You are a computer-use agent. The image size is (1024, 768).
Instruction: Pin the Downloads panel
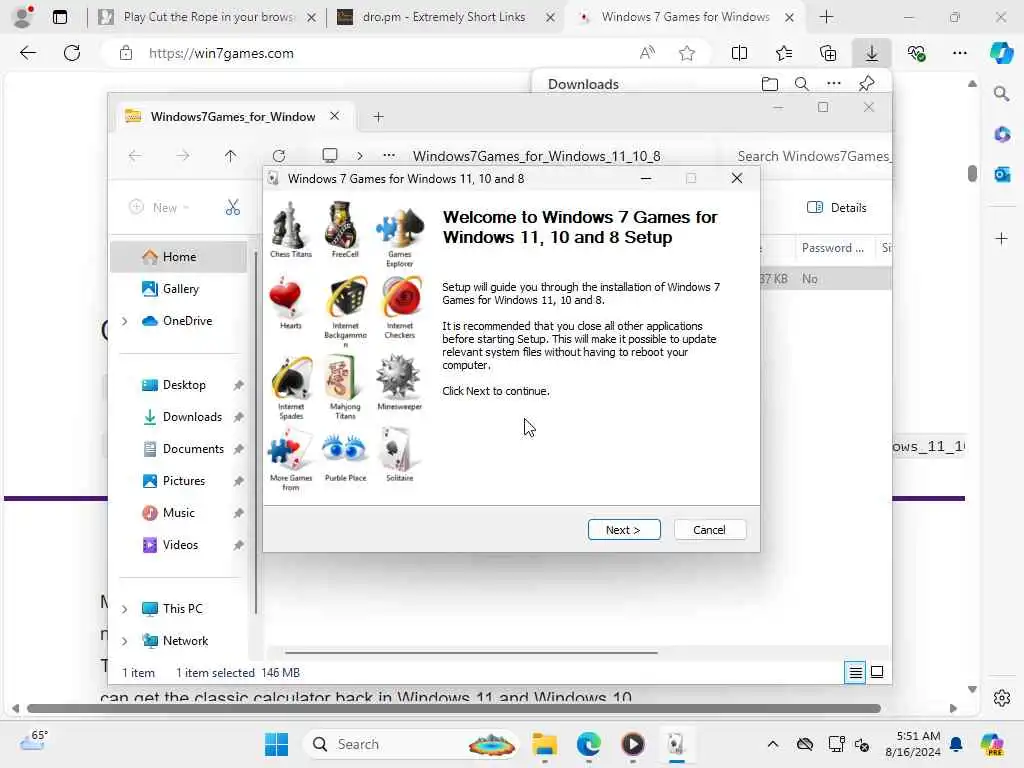coord(867,84)
